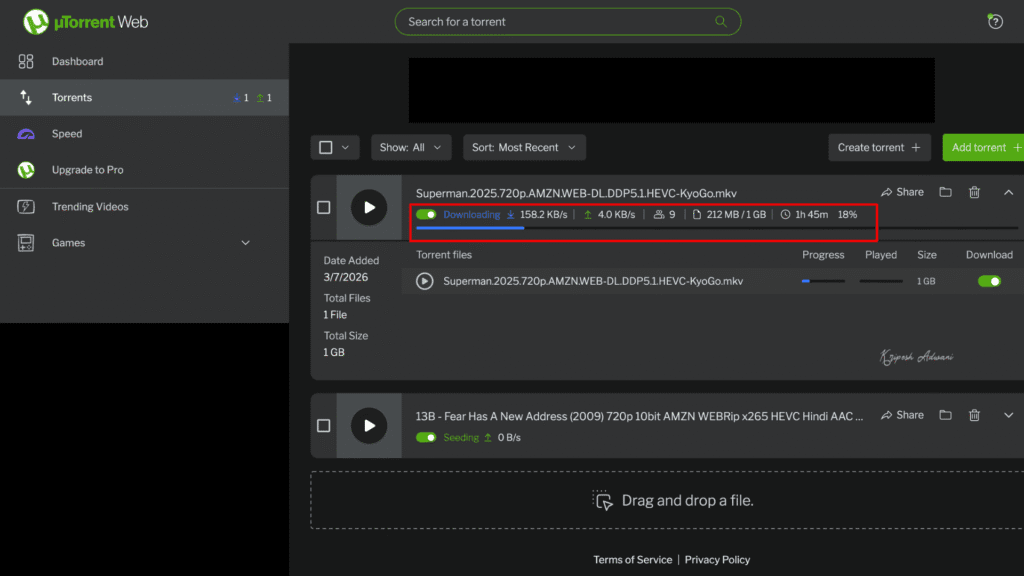Share the 13B torrent
1024x576 pixels.
902,415
